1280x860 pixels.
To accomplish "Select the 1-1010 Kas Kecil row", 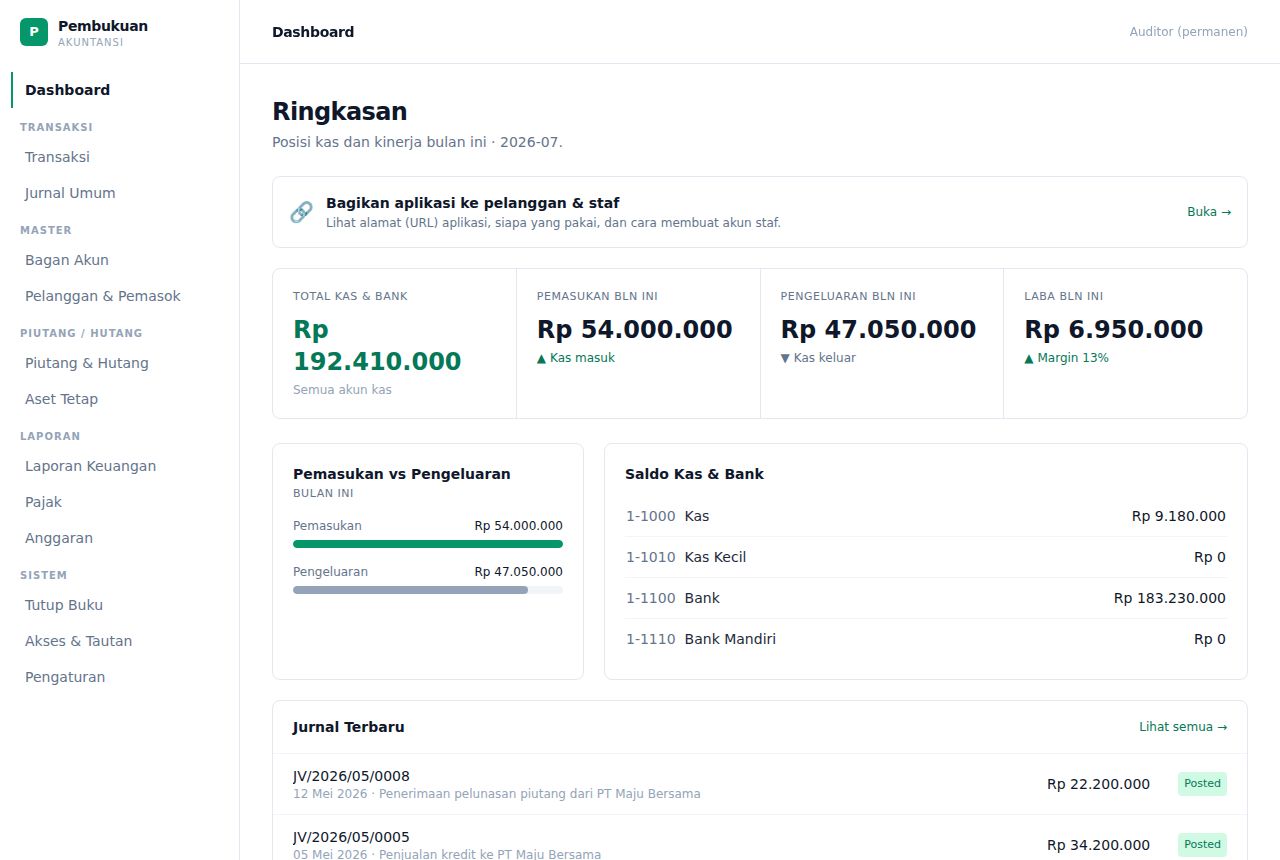I will [x=926, y=557].
